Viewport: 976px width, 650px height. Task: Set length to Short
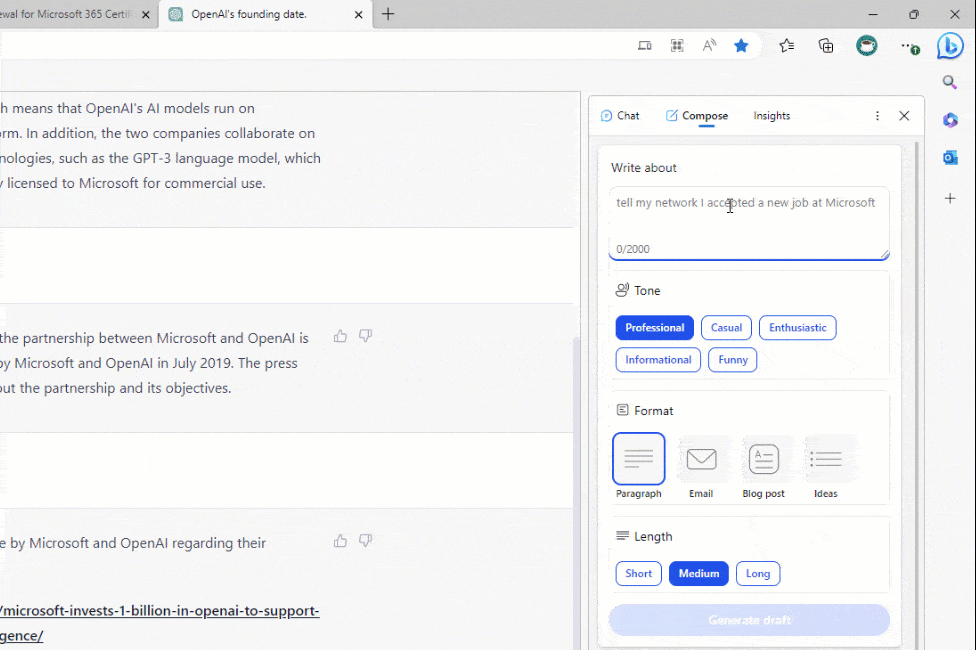[x=639, y=573]
